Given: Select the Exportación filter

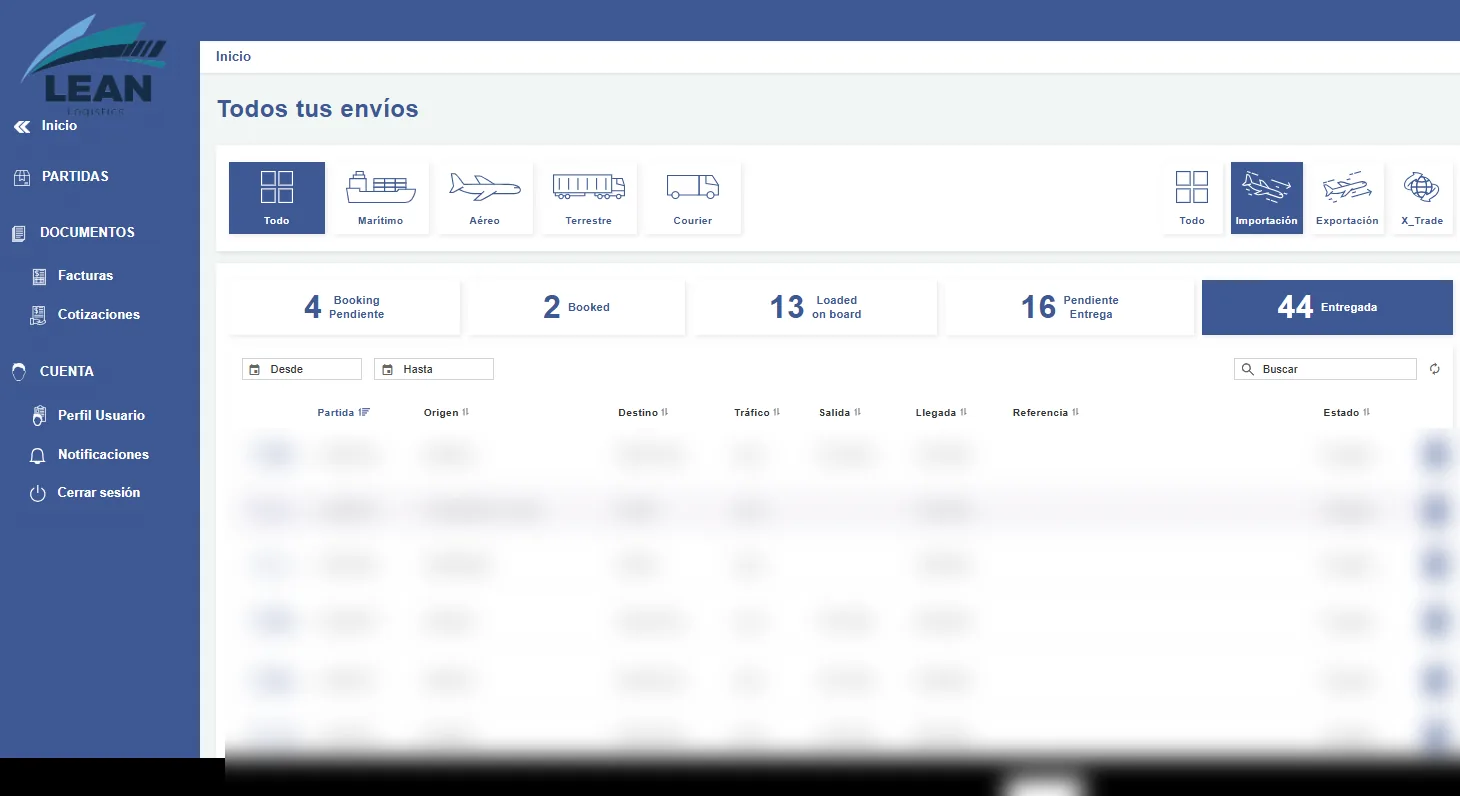Looking at the screenshot, I should [1347, 198].
